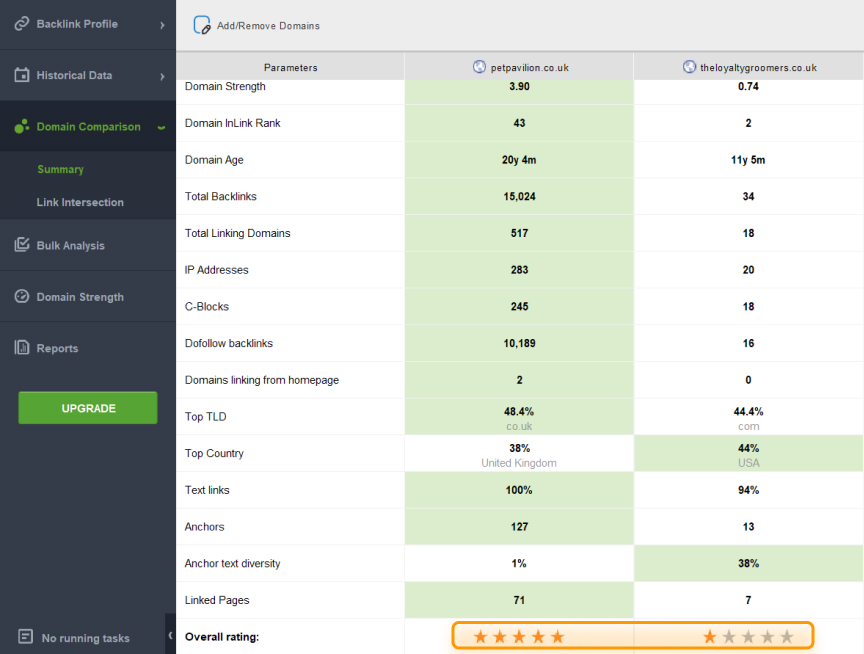The width and height of the screenshot is (864, 654).
Task: Collapse the Domain Comparison section chevron
Action: pyautogui.click(x=161, y=127)
